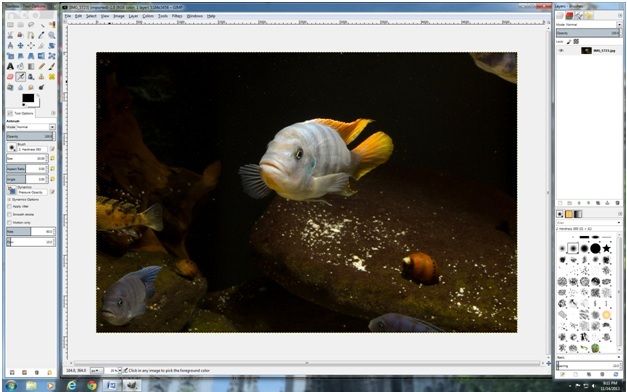This screenshot has width=627, height=392.
Task: Select the Text tool
Action: click(10, 66)
